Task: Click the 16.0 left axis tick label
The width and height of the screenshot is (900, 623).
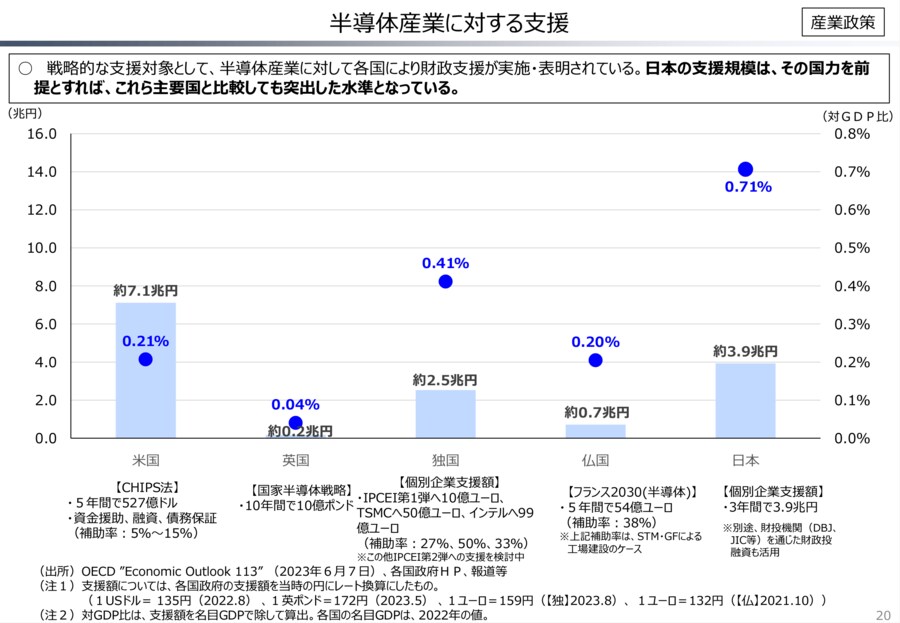Action: tap(41, 134)
